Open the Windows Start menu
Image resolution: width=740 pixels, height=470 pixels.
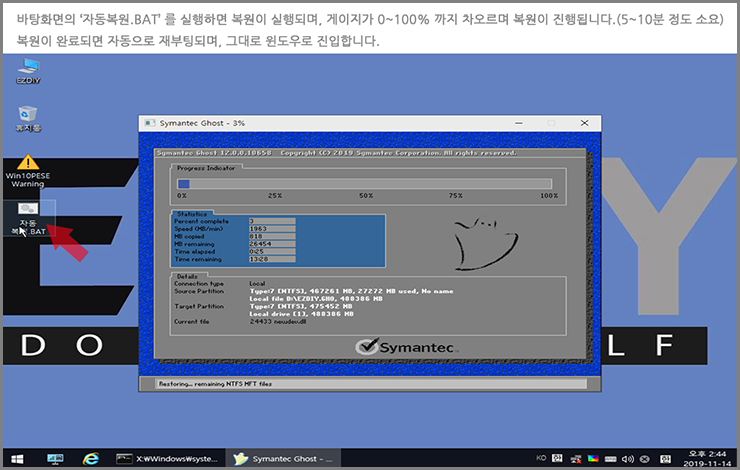click(17, 459)
